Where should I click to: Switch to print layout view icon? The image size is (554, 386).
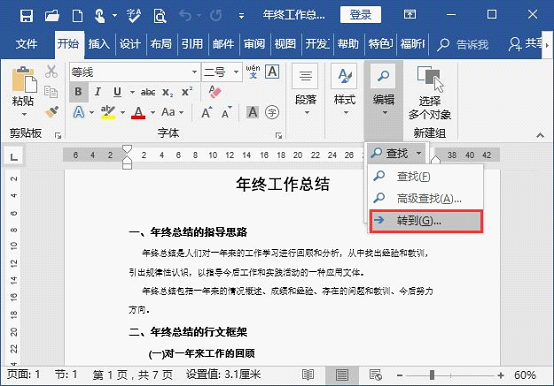pyautogui.click(x=342, y=375)
